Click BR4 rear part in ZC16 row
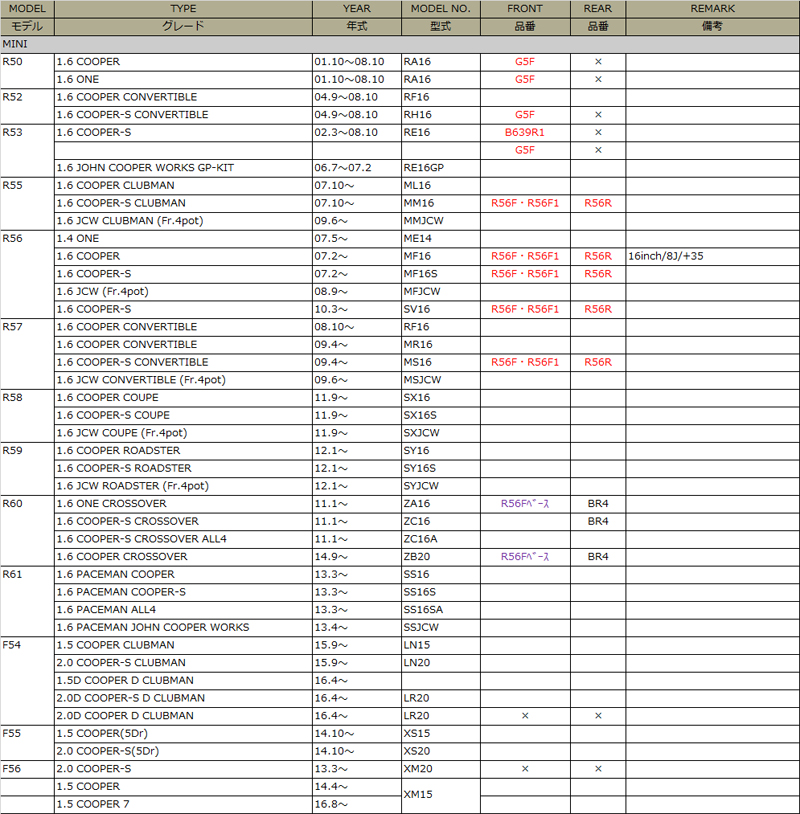Screen dimensions: 800x814 pyautogui.click(x=598, y=521)
